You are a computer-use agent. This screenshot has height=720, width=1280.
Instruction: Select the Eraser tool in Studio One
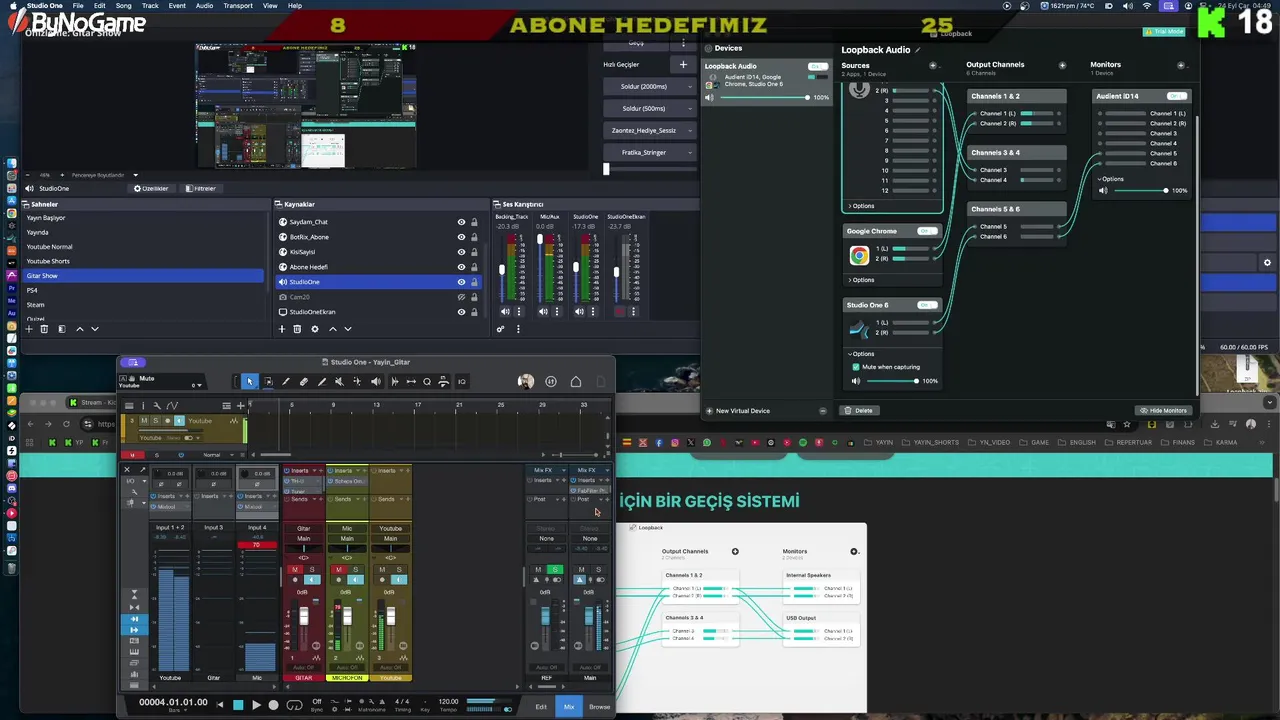304,382
